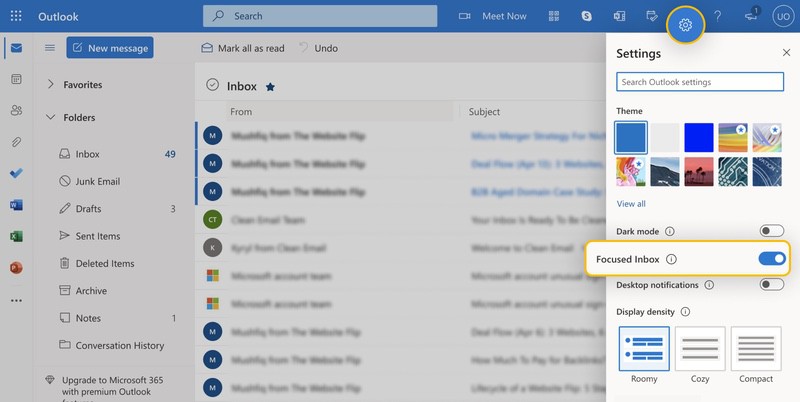Show more apps ellipsis in rail
Screen dimensions: 800x402
pos(16,300)
